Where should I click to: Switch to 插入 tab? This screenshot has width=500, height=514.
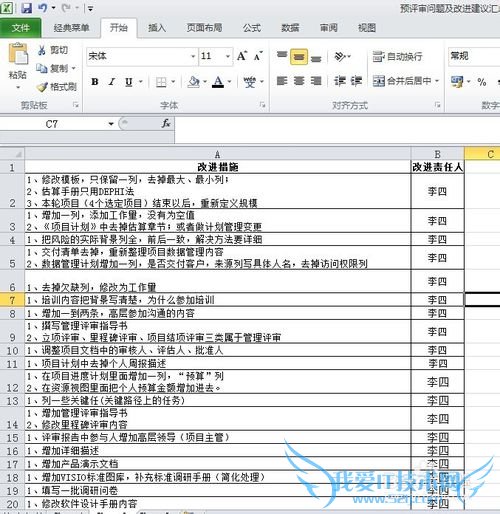tap(157, 28)
